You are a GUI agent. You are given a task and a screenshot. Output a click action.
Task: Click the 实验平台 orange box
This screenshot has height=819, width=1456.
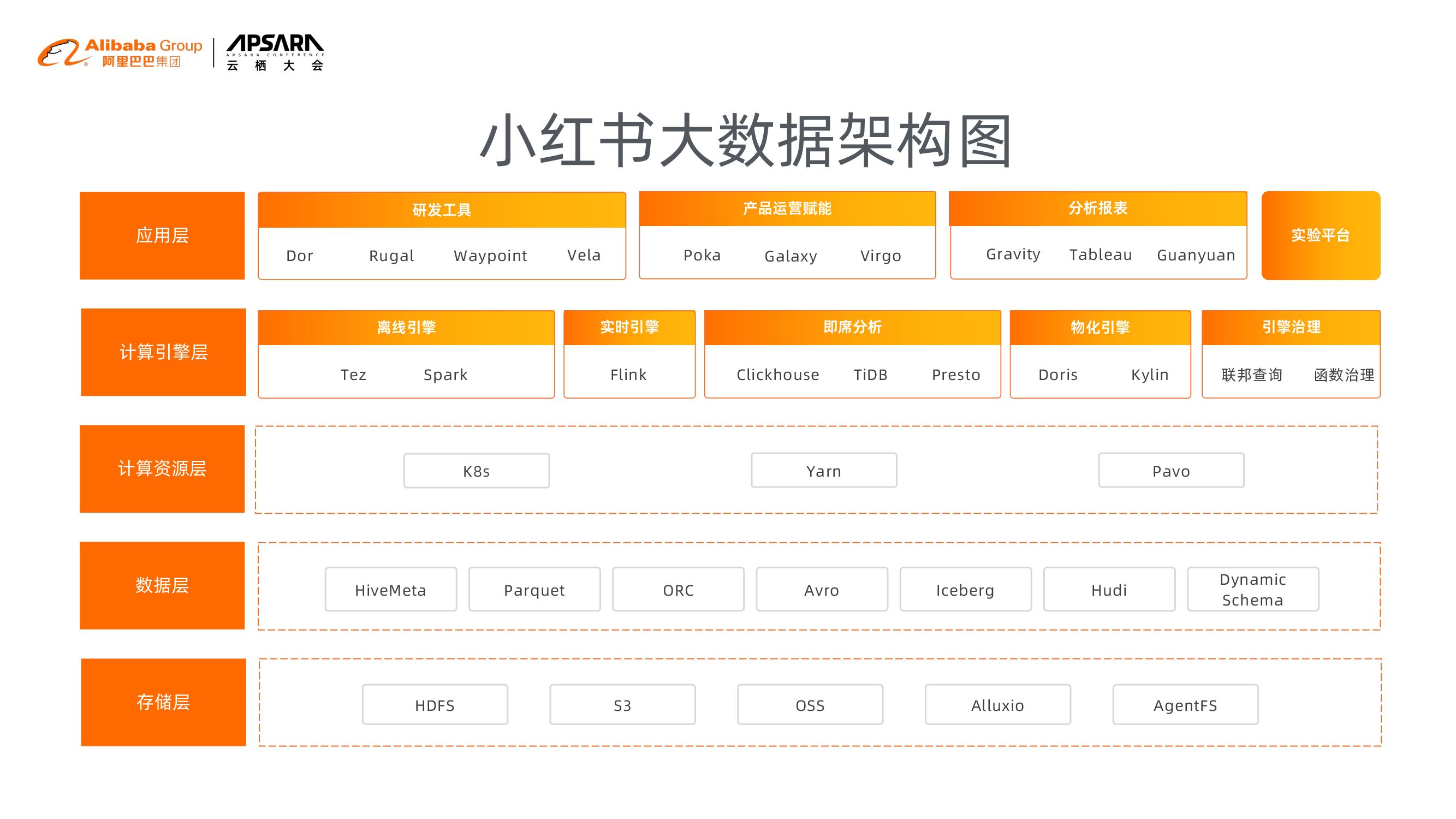pos(1321,236)
